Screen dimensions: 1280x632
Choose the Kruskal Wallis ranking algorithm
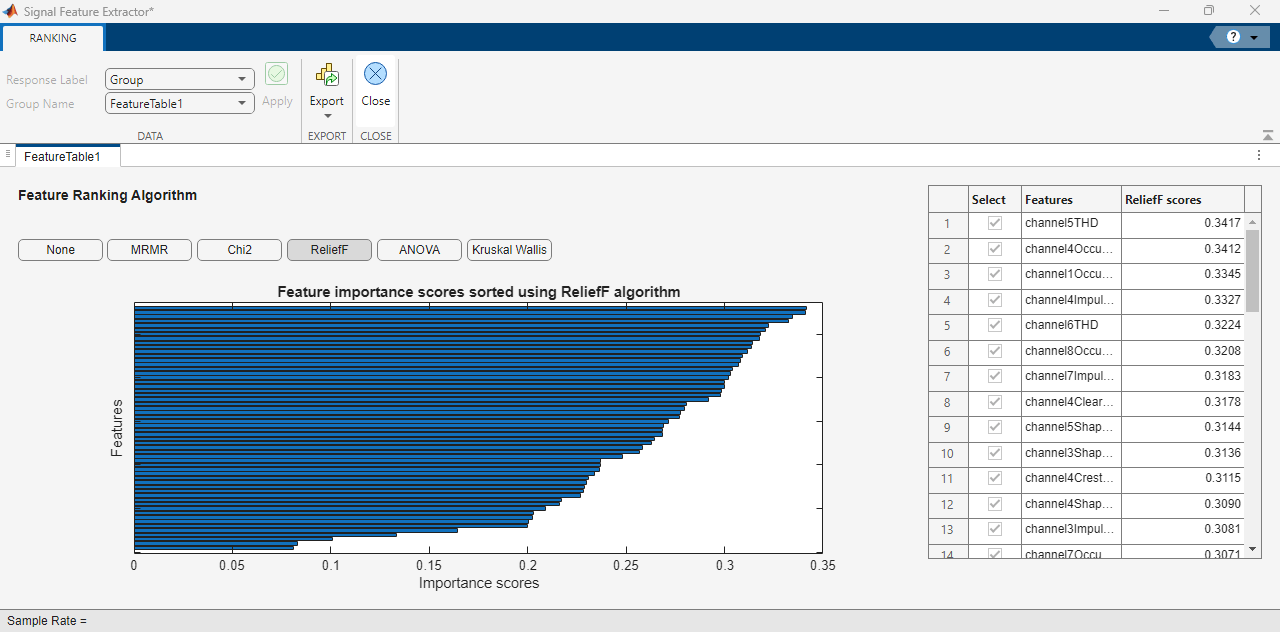pos(509,249)
